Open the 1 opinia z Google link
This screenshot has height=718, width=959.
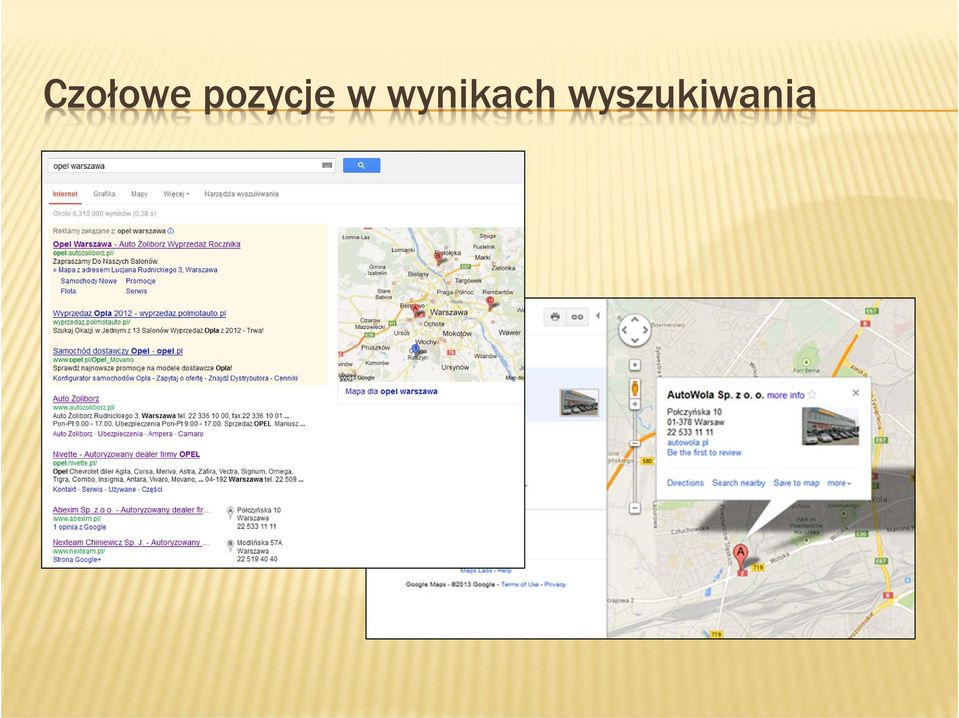coord(80,527)
